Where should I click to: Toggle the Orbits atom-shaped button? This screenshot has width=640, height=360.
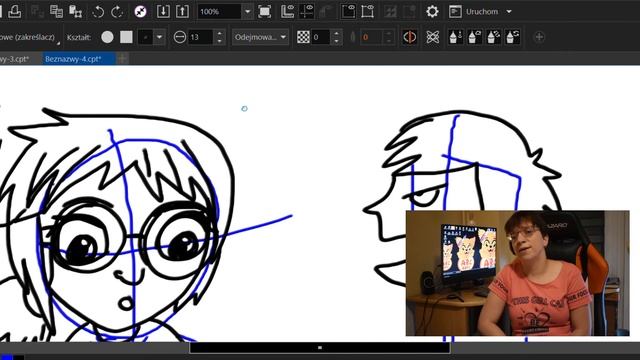pos(433,37)
